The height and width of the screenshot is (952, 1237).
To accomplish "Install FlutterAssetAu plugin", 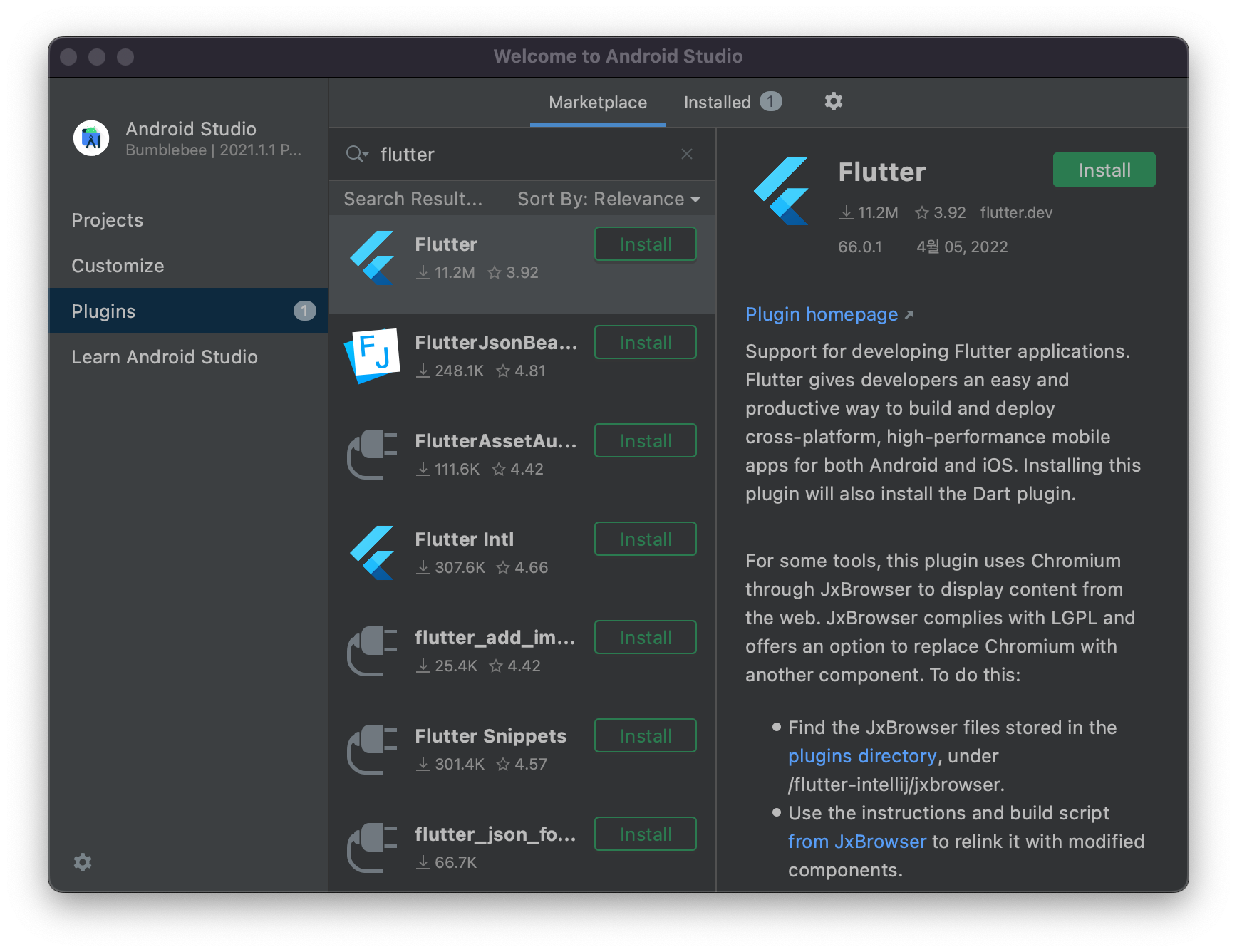I will pos(646,441).
